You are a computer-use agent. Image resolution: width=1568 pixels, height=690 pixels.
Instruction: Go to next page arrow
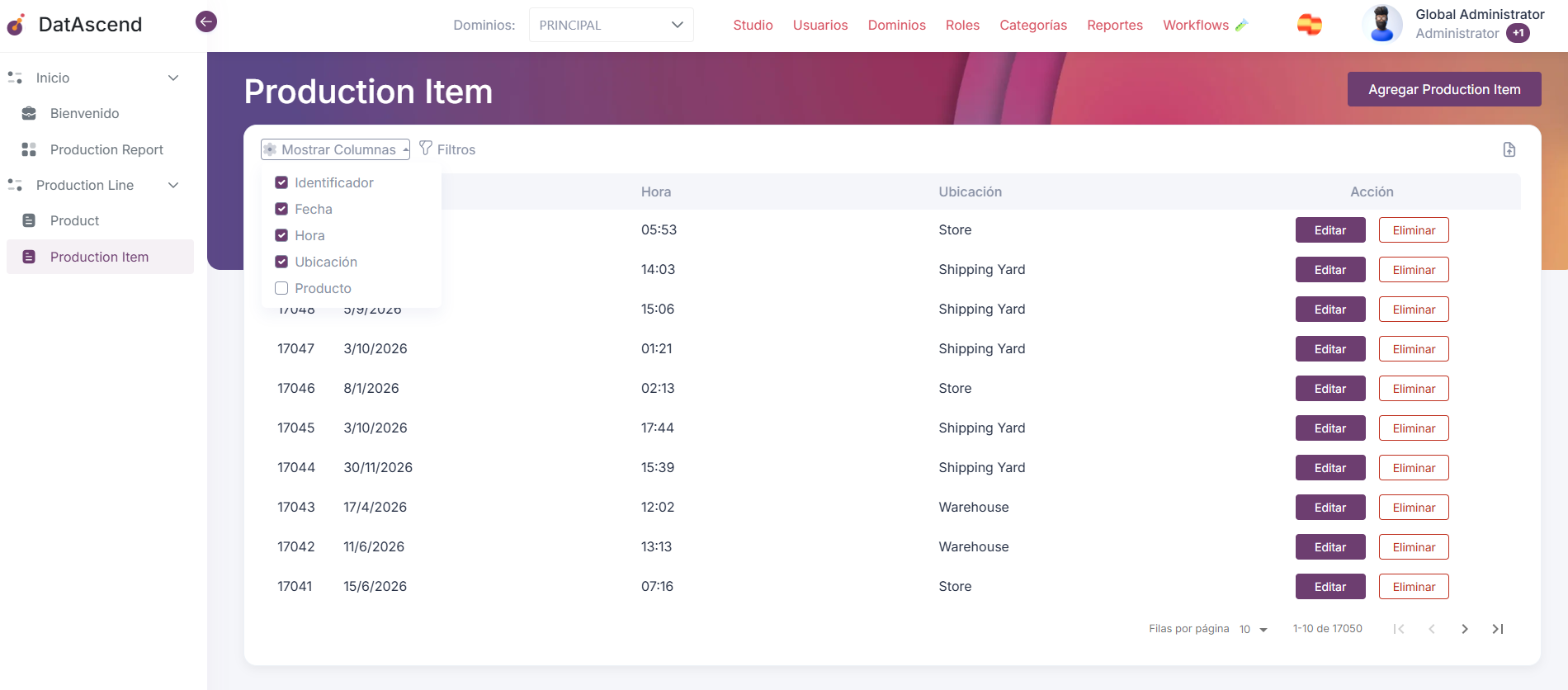point(1464,629)
